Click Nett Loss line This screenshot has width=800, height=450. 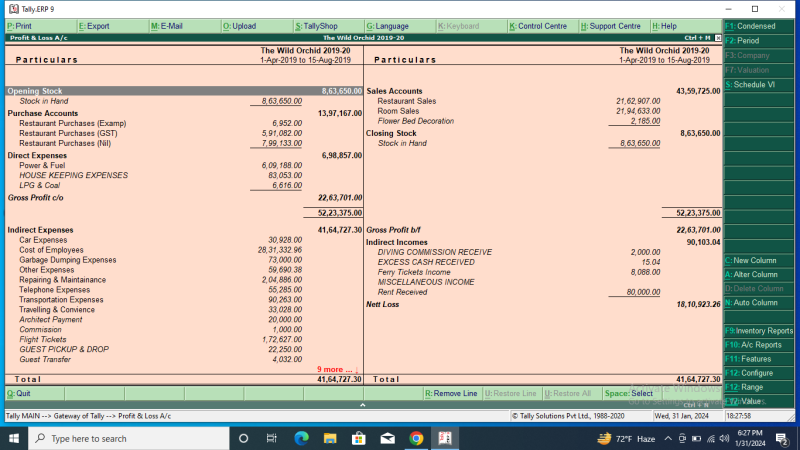click(x=383, y=304)
